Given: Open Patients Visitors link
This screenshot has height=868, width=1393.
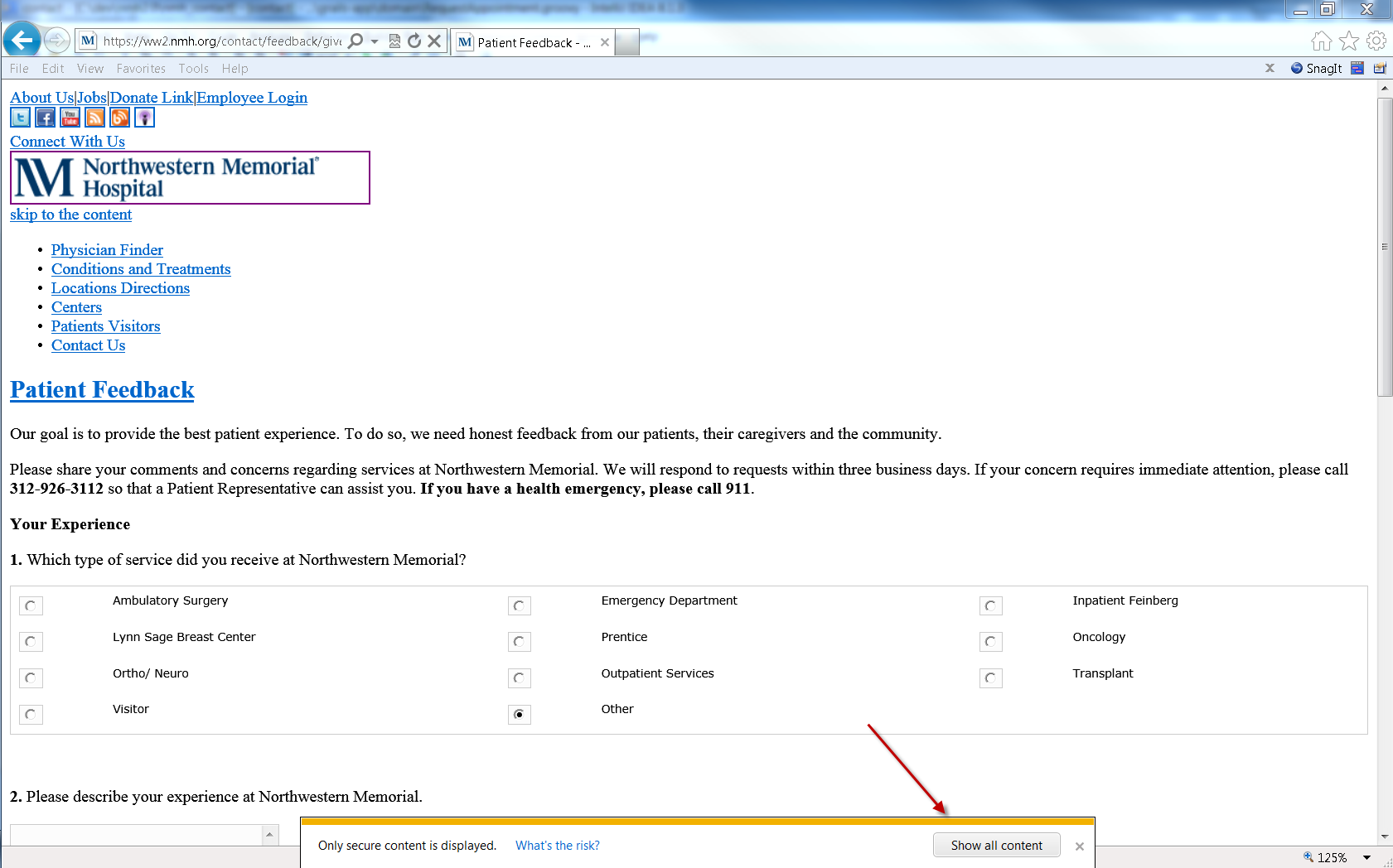Looking at the screenshot, I should [106, 326].
